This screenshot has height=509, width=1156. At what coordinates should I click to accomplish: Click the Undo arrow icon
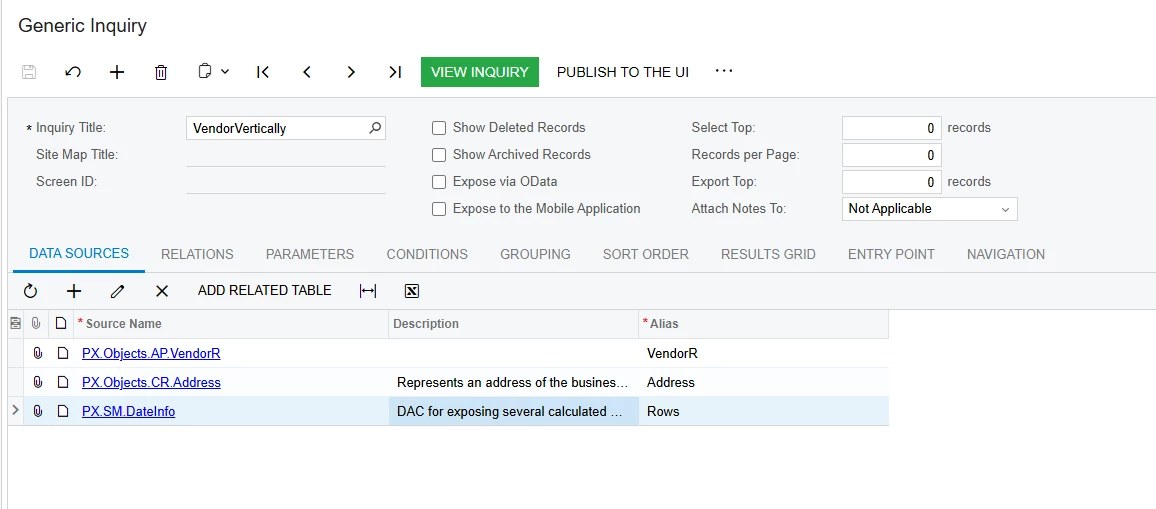coord(73,72)
